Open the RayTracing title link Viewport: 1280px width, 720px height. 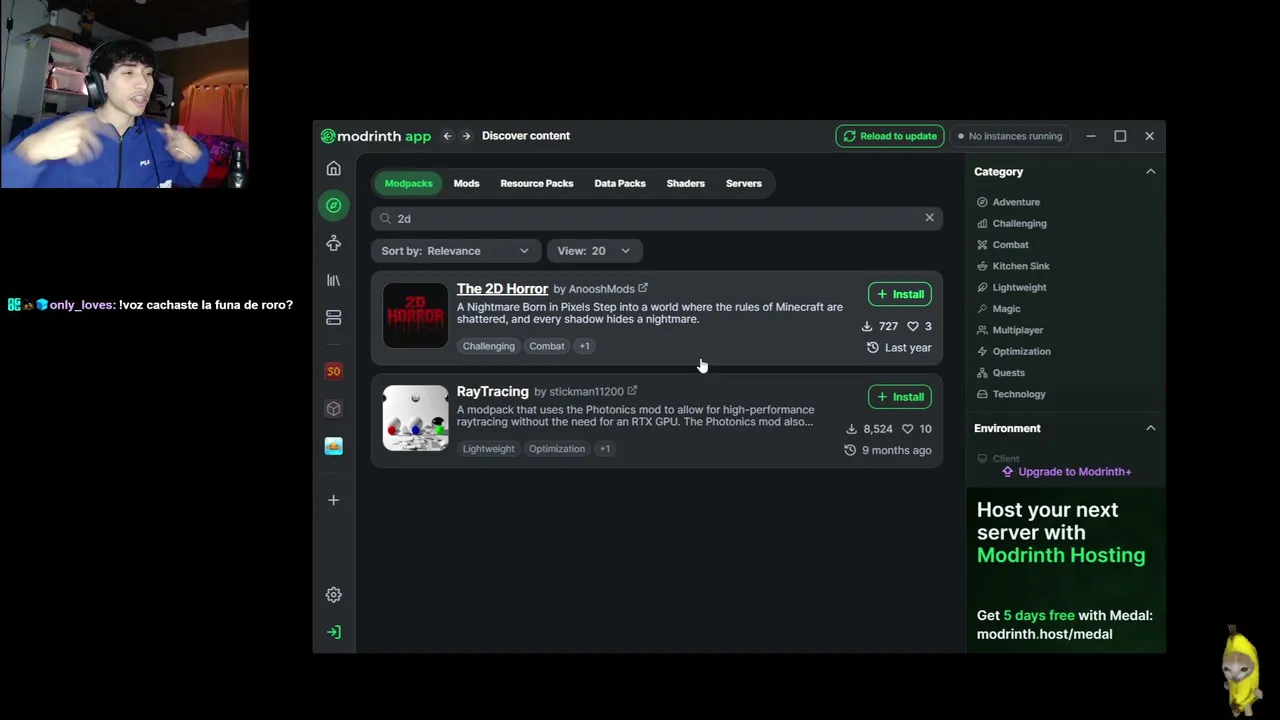click(492, 392)
